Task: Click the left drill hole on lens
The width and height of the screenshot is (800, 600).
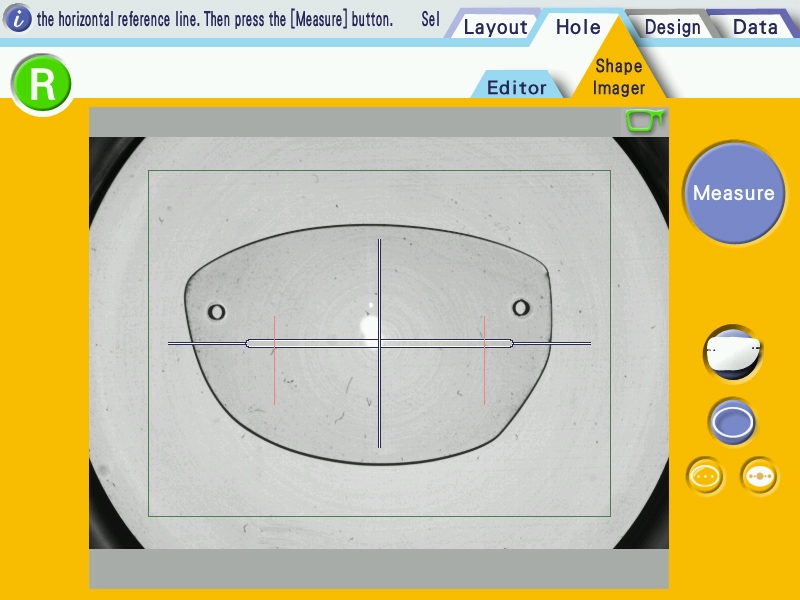Action: (216, 311)
